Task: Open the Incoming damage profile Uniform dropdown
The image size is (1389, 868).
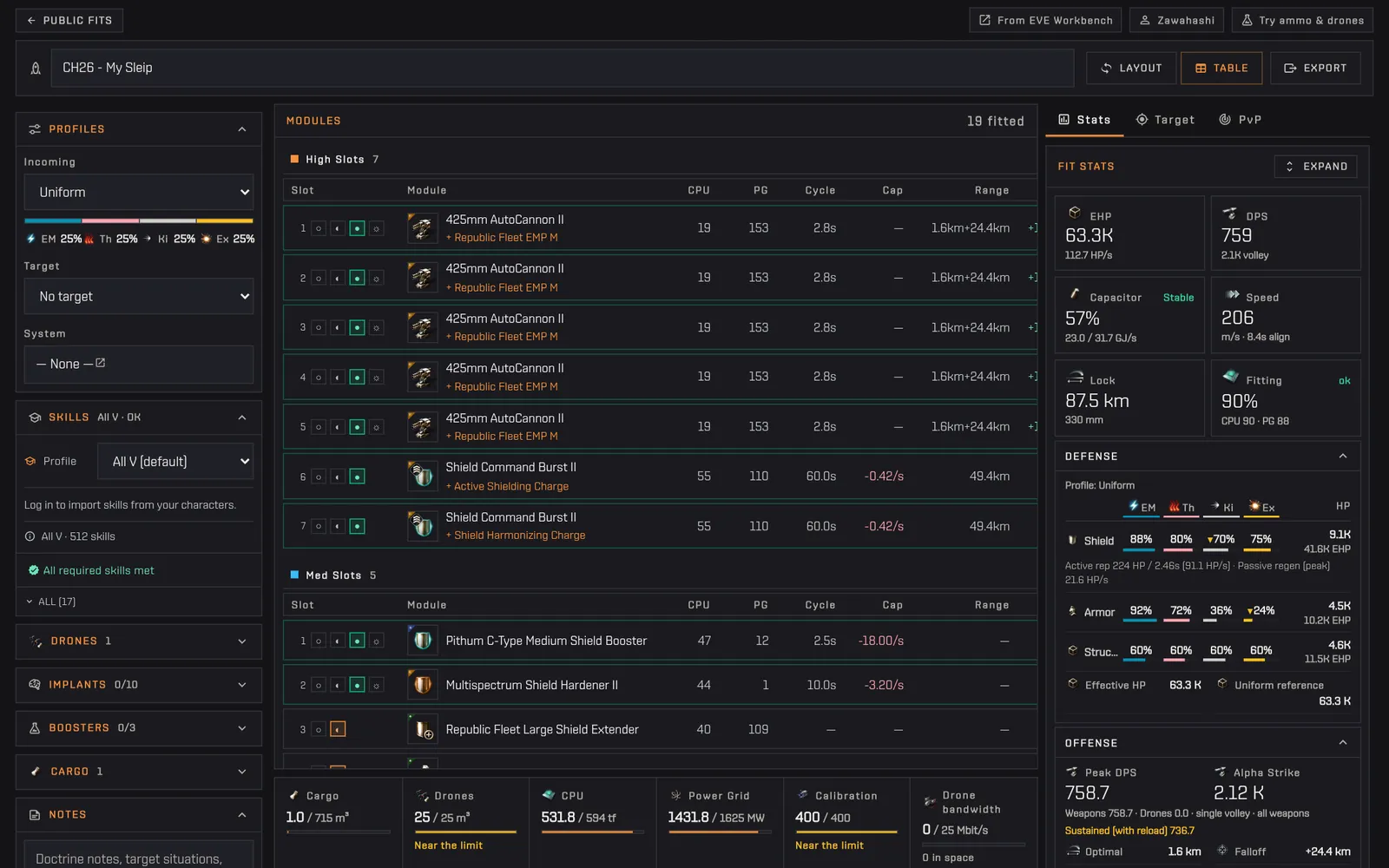Action: tap(139, 193)
